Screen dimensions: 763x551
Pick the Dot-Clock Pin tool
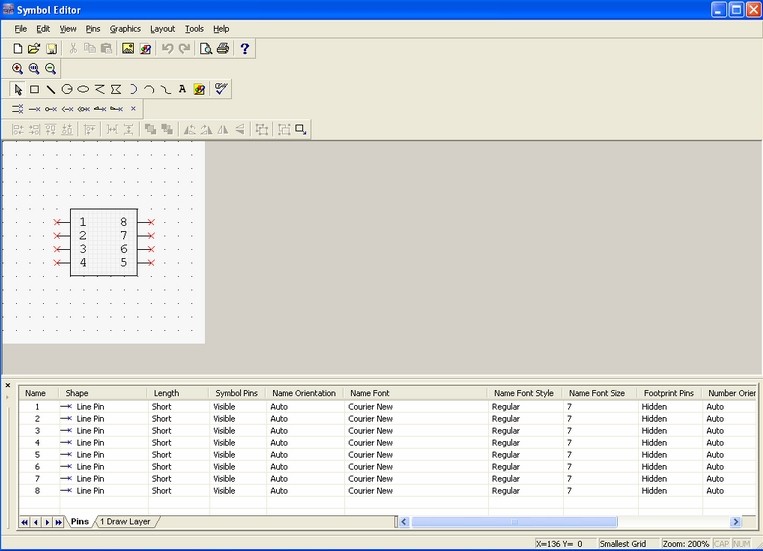(84, 109)
